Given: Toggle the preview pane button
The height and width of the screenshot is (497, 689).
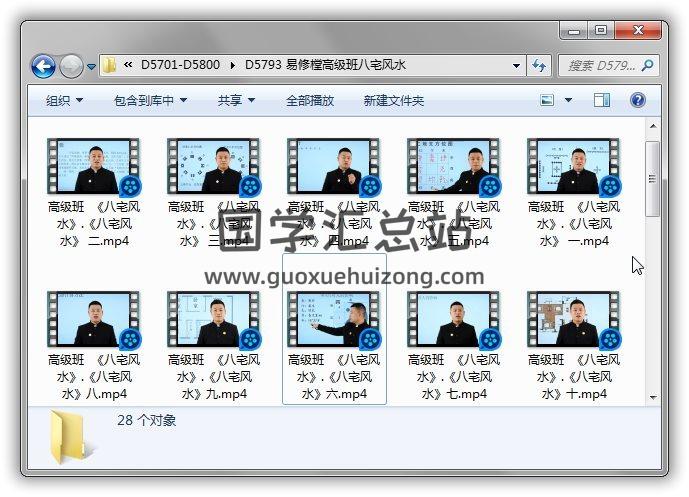Looking at the screenshot, I should (x=602, y=100).
